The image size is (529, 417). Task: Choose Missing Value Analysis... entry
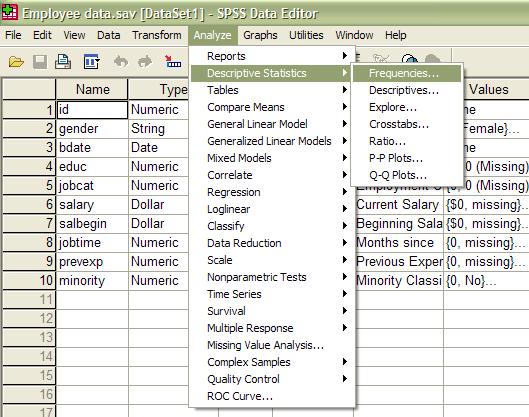[x=272, y=345]
